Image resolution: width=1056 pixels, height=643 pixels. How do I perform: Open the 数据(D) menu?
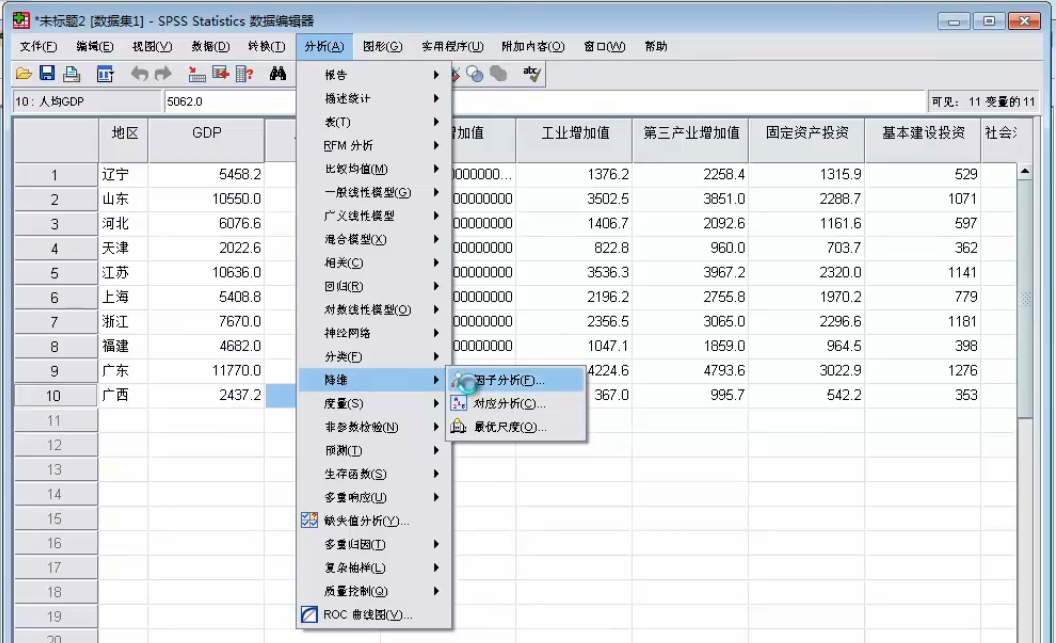coord(211,46)
